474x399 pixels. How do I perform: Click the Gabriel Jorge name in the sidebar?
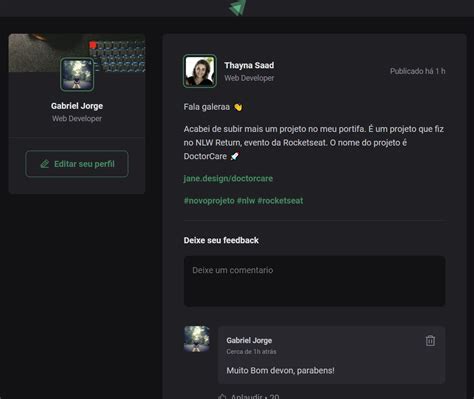77,106
